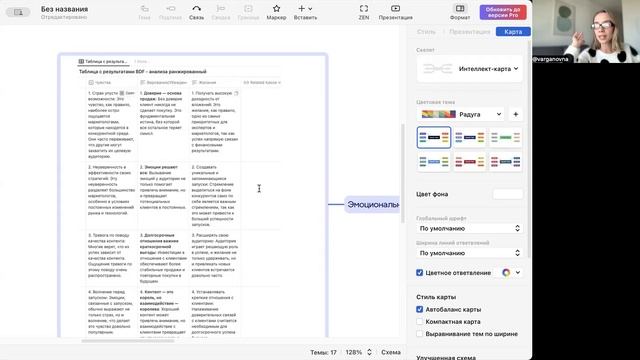Viewport: 640px width, 360px height.
Task: Toggle the Формат panel
Action: 460,12
